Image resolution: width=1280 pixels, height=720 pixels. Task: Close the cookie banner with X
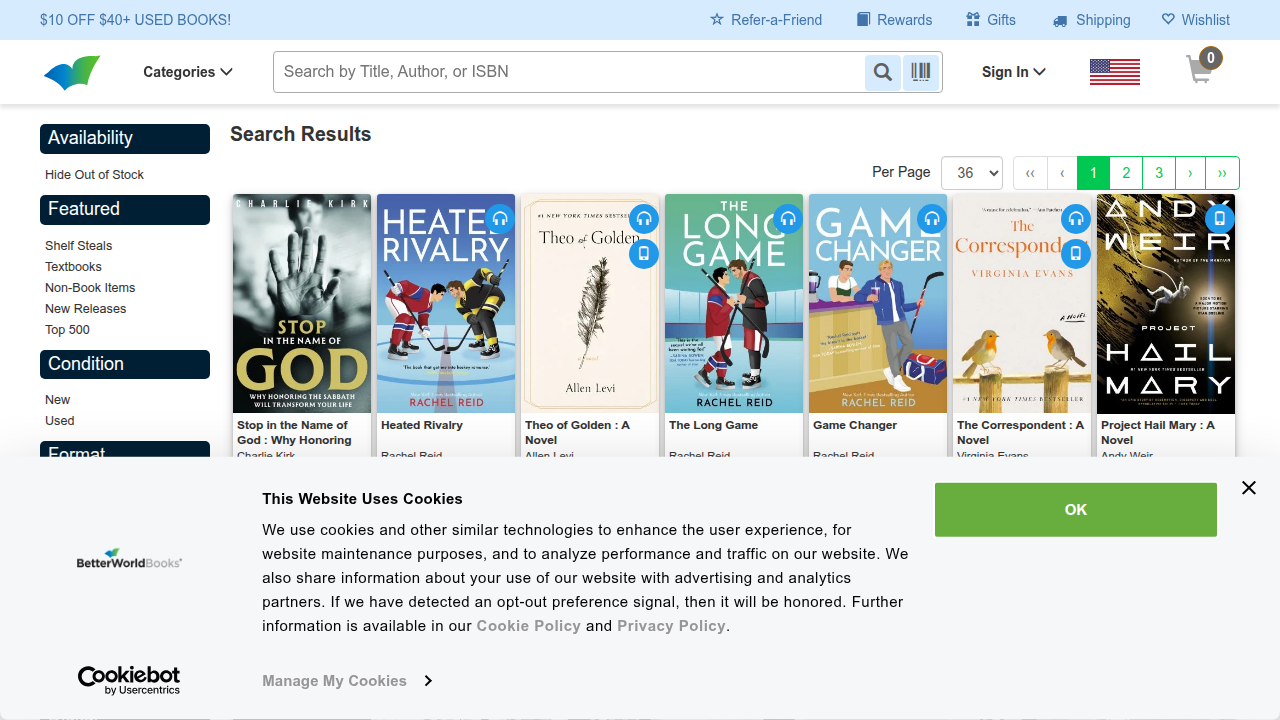[1248, 488]
